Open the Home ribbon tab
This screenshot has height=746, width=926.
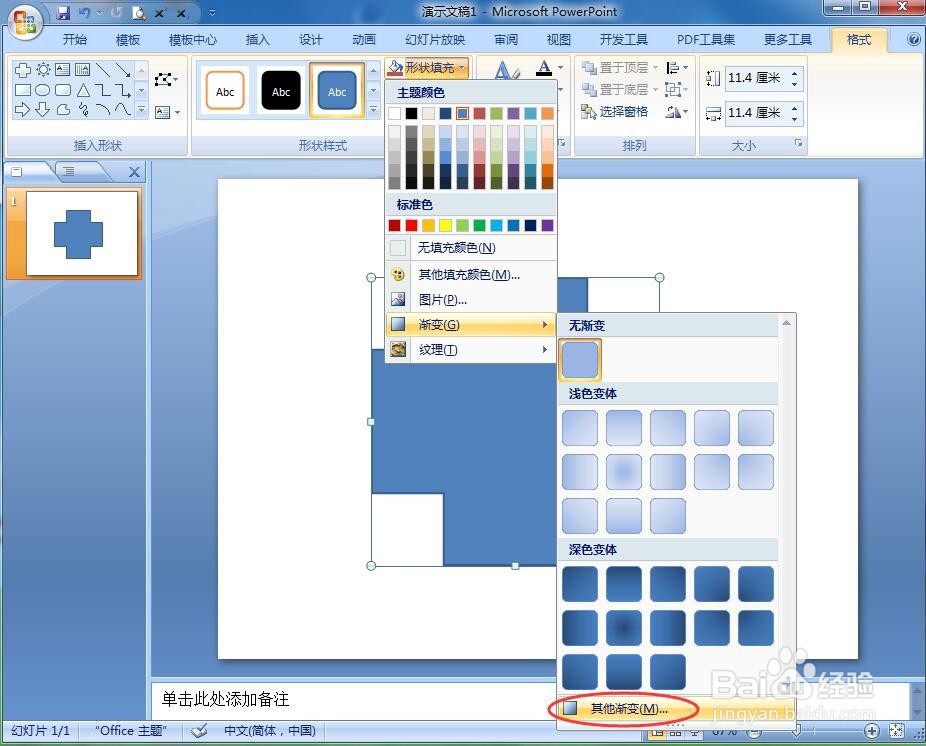pos(75,40)
